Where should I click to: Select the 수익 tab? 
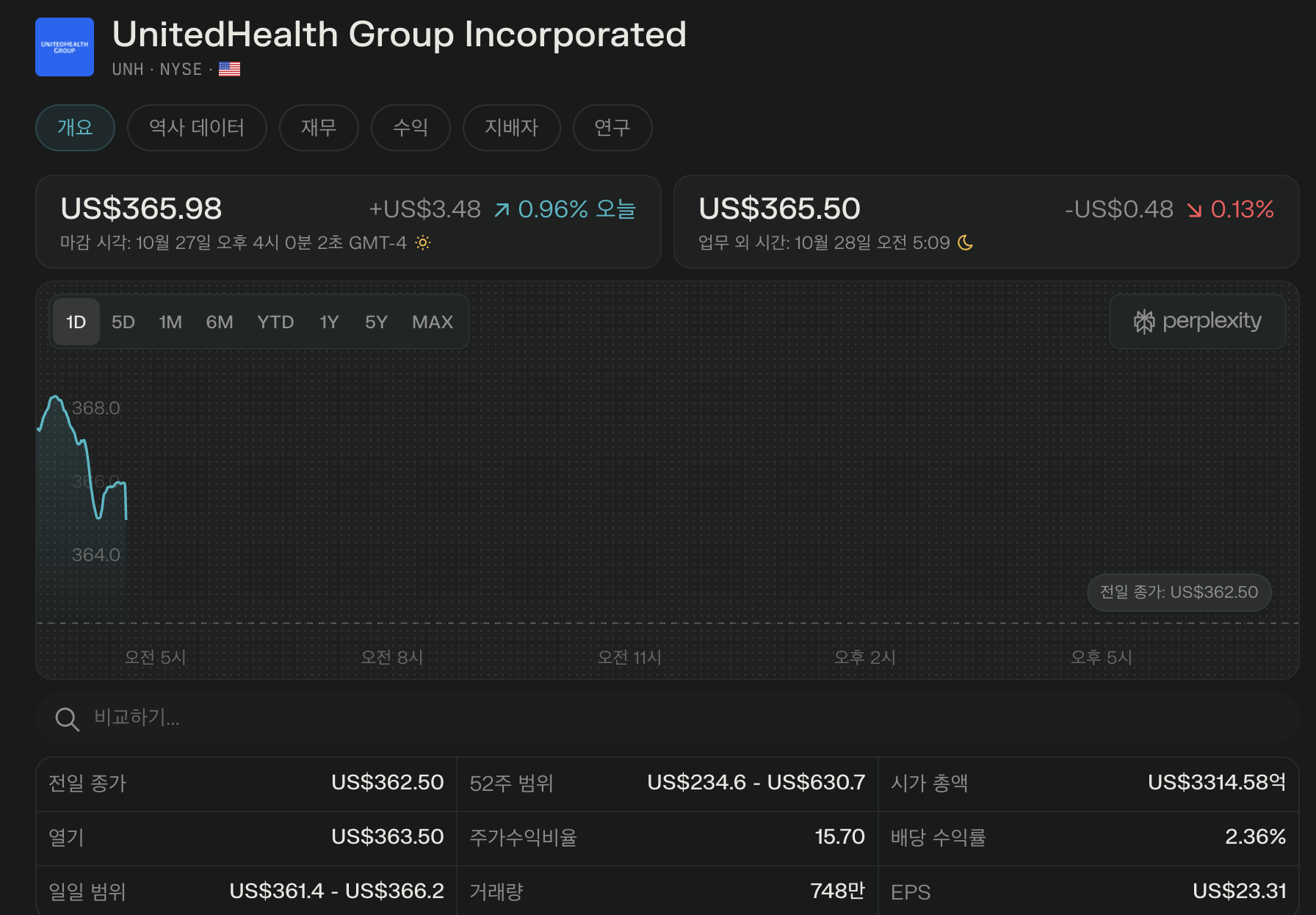coord(411,128)
